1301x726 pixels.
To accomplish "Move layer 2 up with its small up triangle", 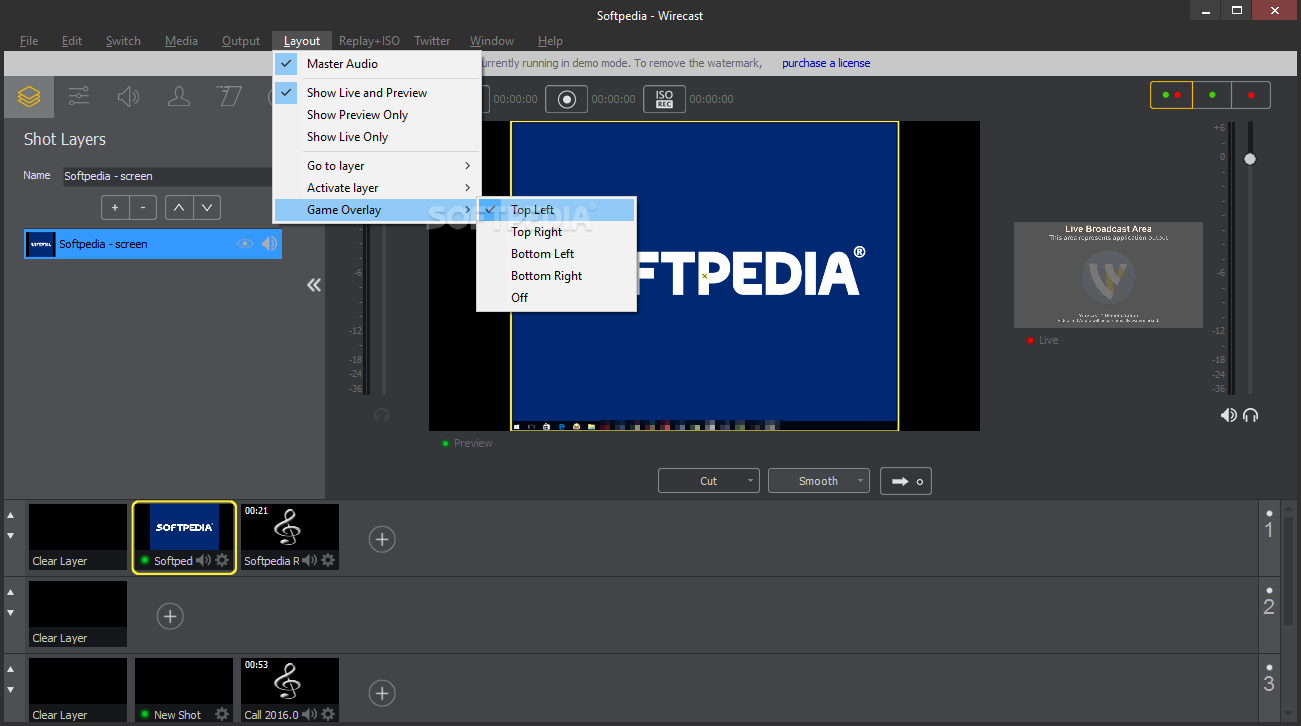I will pyautogui.click(x=11, y=592).
